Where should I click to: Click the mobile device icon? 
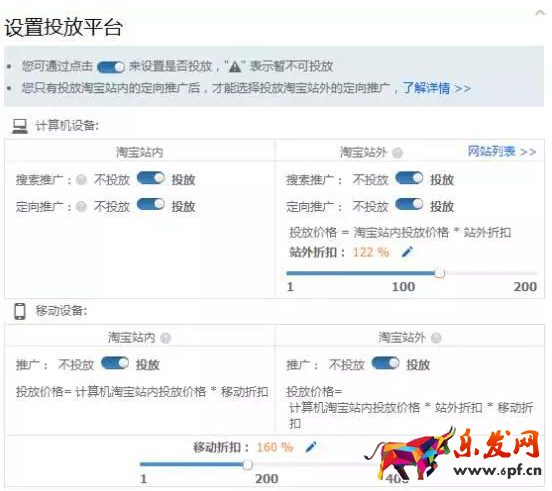click(x=20, y=311)
